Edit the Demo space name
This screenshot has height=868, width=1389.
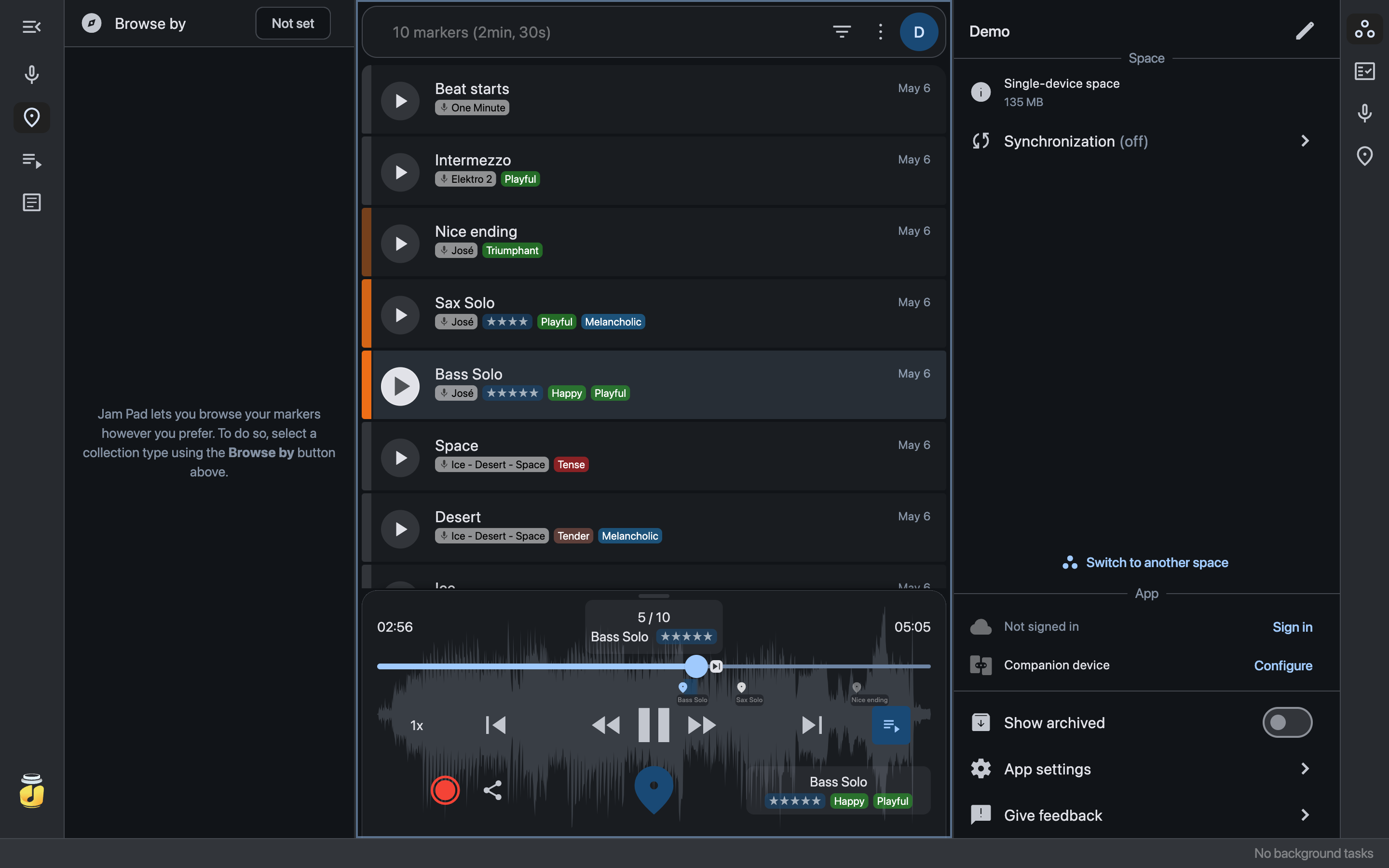click(1304, 31)
